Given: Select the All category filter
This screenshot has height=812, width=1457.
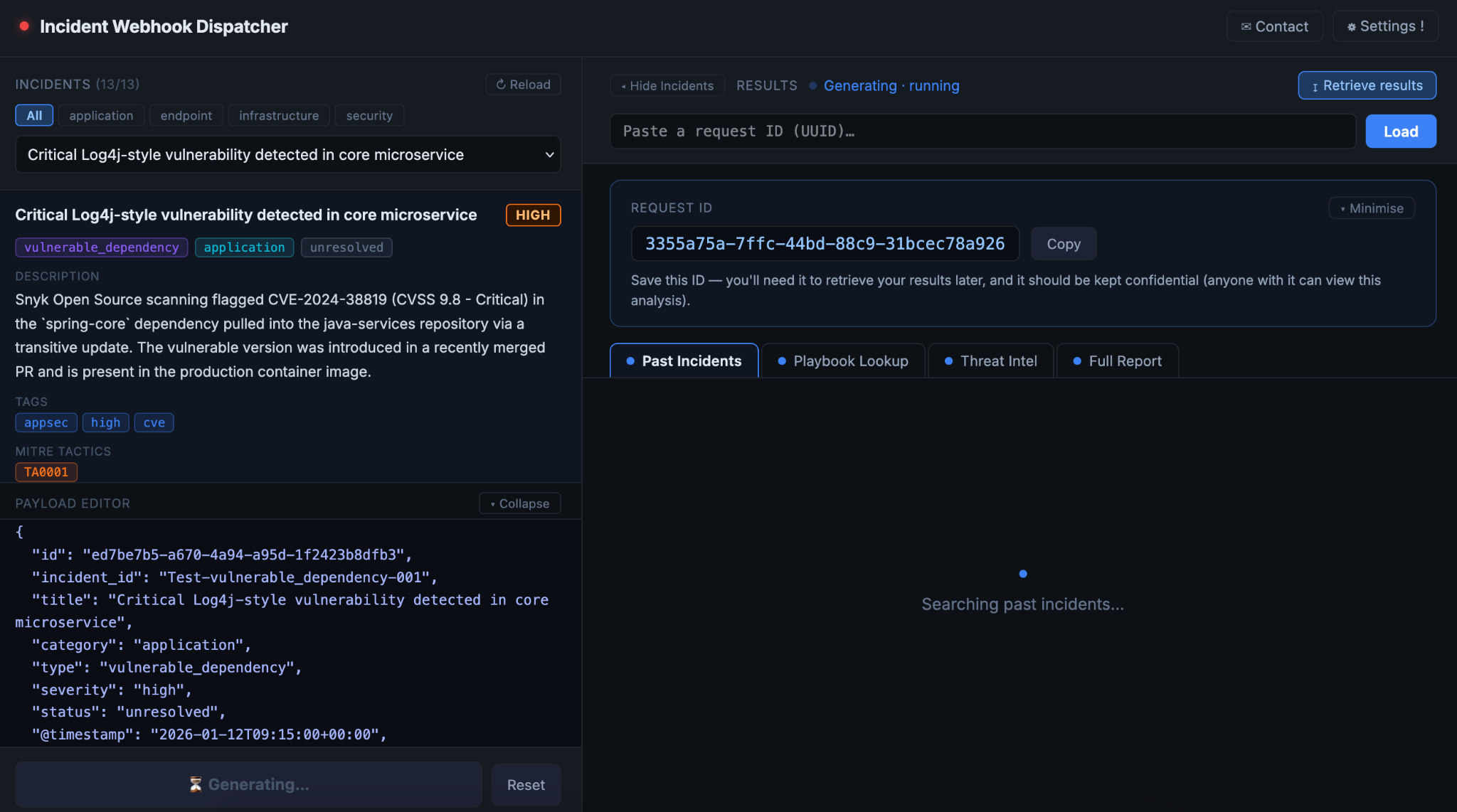Looking at the screenshot, I should coord(34,115).
